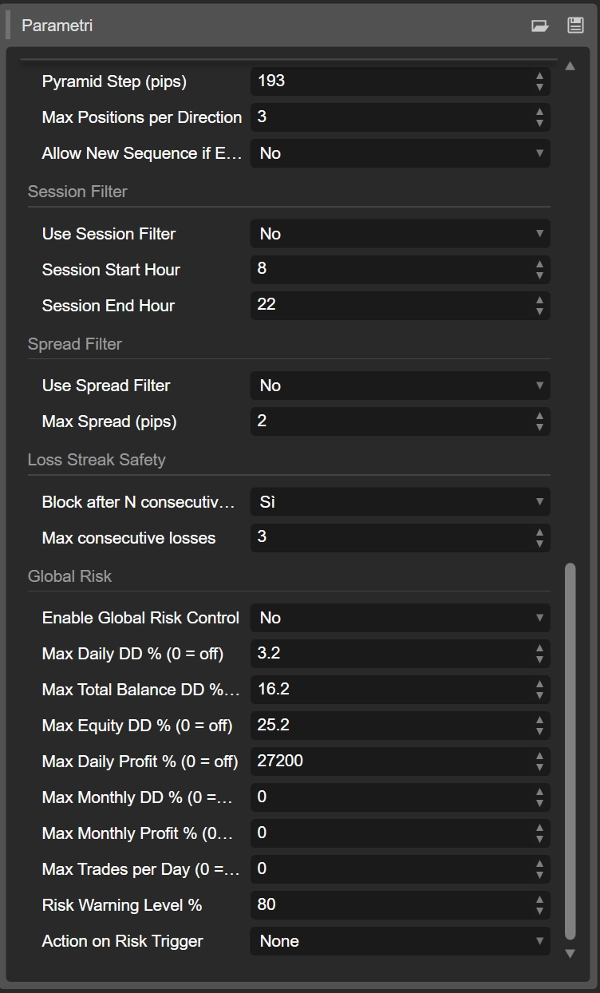Click the load parameters folder icon
Viewport: 600px width, 993px height.
point(540,26)
